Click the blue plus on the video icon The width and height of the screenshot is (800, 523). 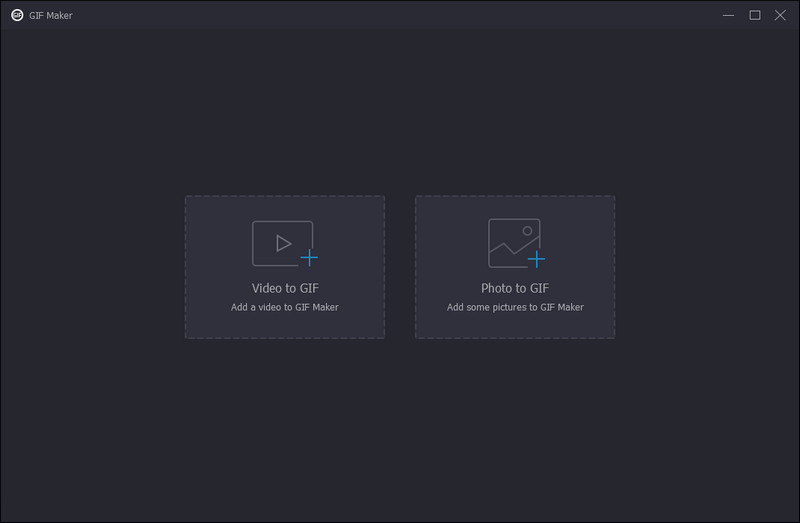[309, 258]
